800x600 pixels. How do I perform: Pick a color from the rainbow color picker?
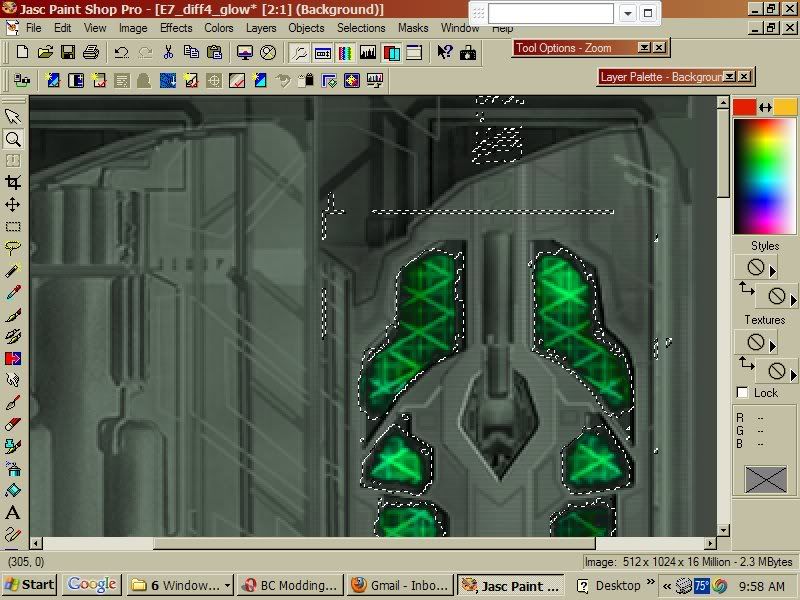point(764,177)
